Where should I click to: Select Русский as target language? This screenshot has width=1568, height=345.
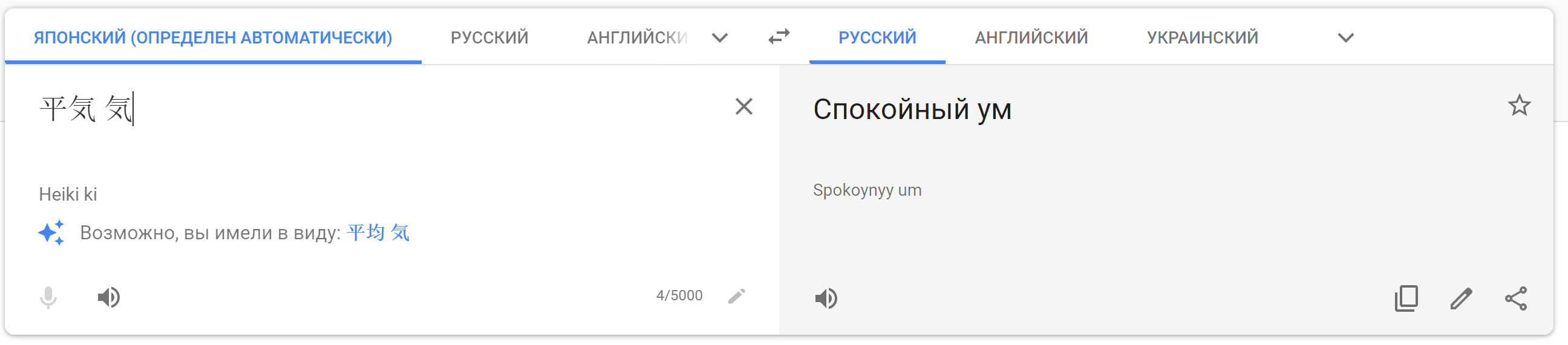click(877, 37)
